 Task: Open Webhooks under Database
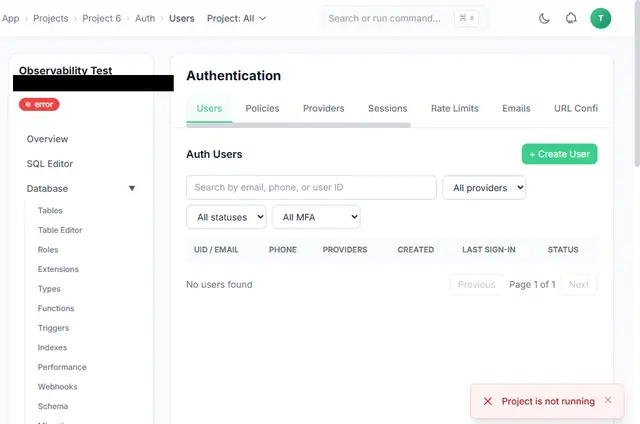tap(58, 387)
